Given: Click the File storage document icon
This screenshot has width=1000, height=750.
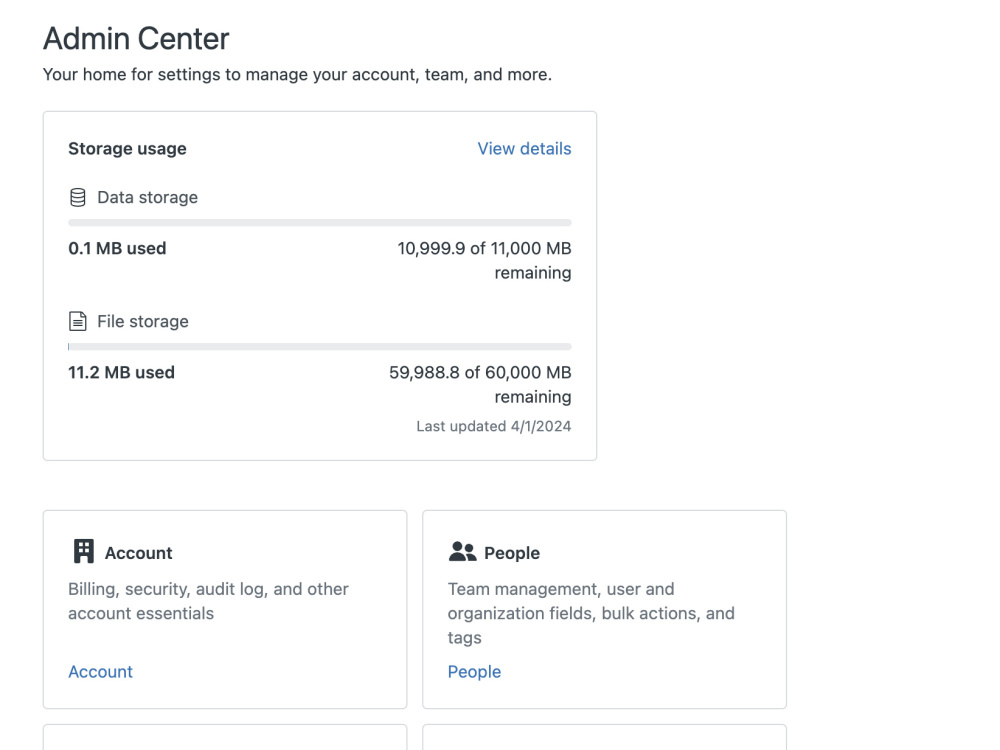Looking at the screenshot, I should (77, 321).
